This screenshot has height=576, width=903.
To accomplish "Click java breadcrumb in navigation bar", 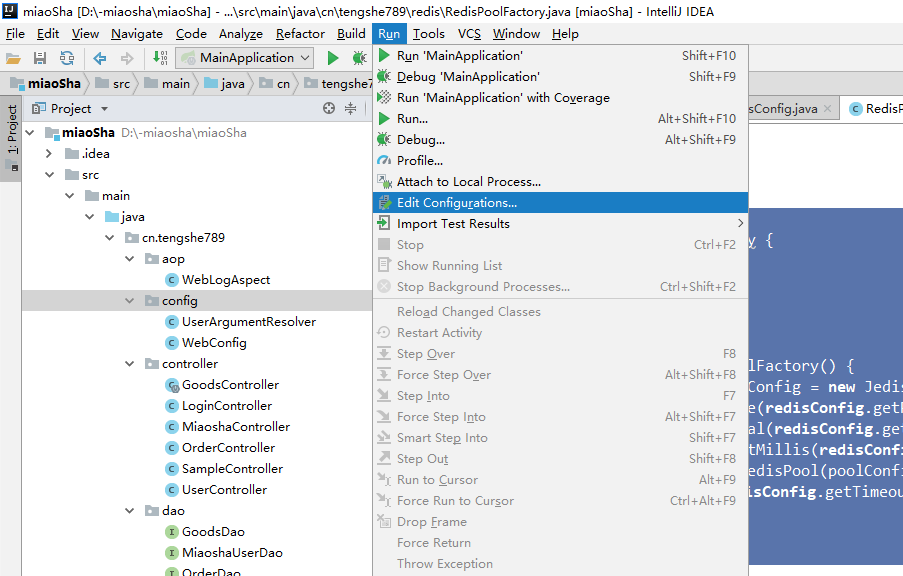I will tap(225, 84).
